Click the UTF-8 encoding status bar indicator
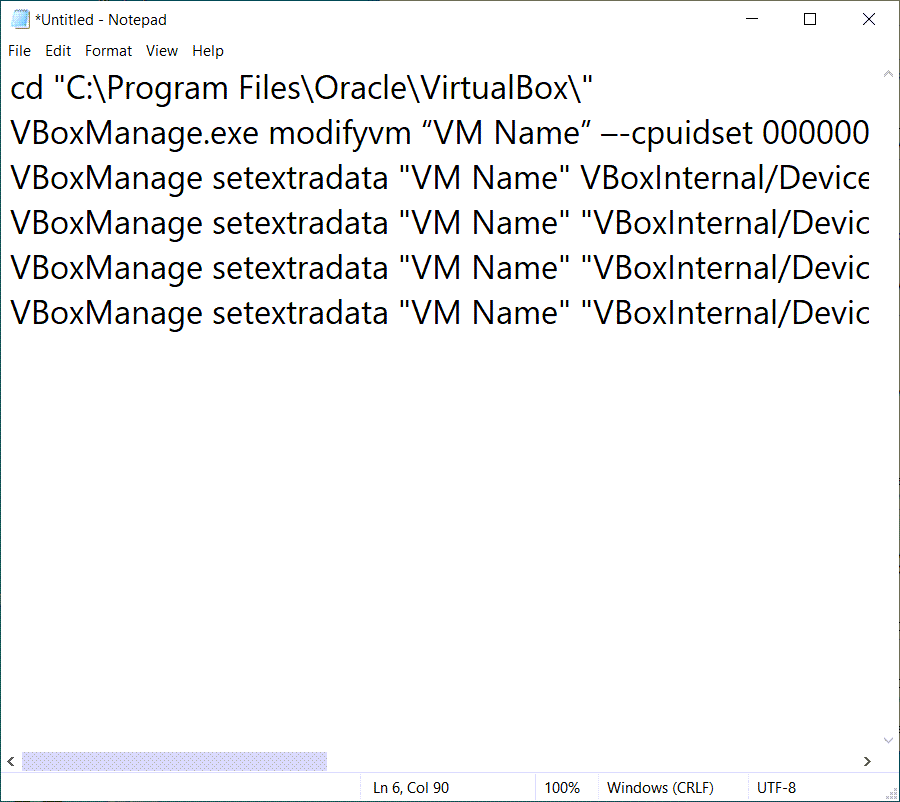This screenshot has width=900, height=802. (777, 788)
